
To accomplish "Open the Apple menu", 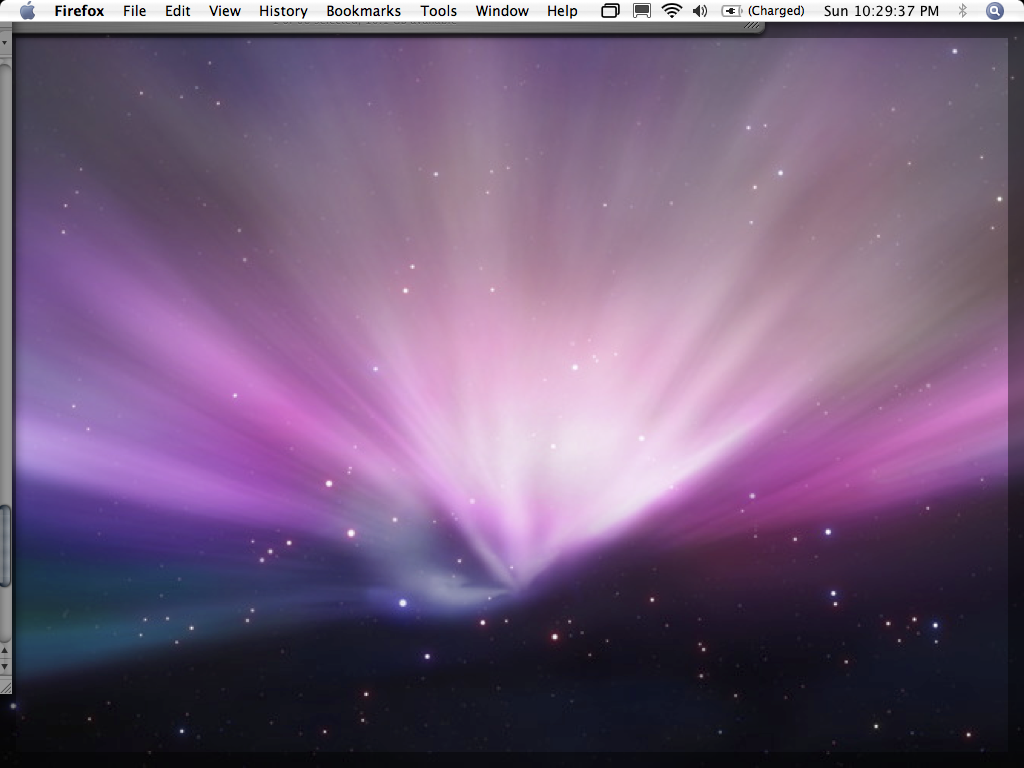I will (x=27, y=11).
